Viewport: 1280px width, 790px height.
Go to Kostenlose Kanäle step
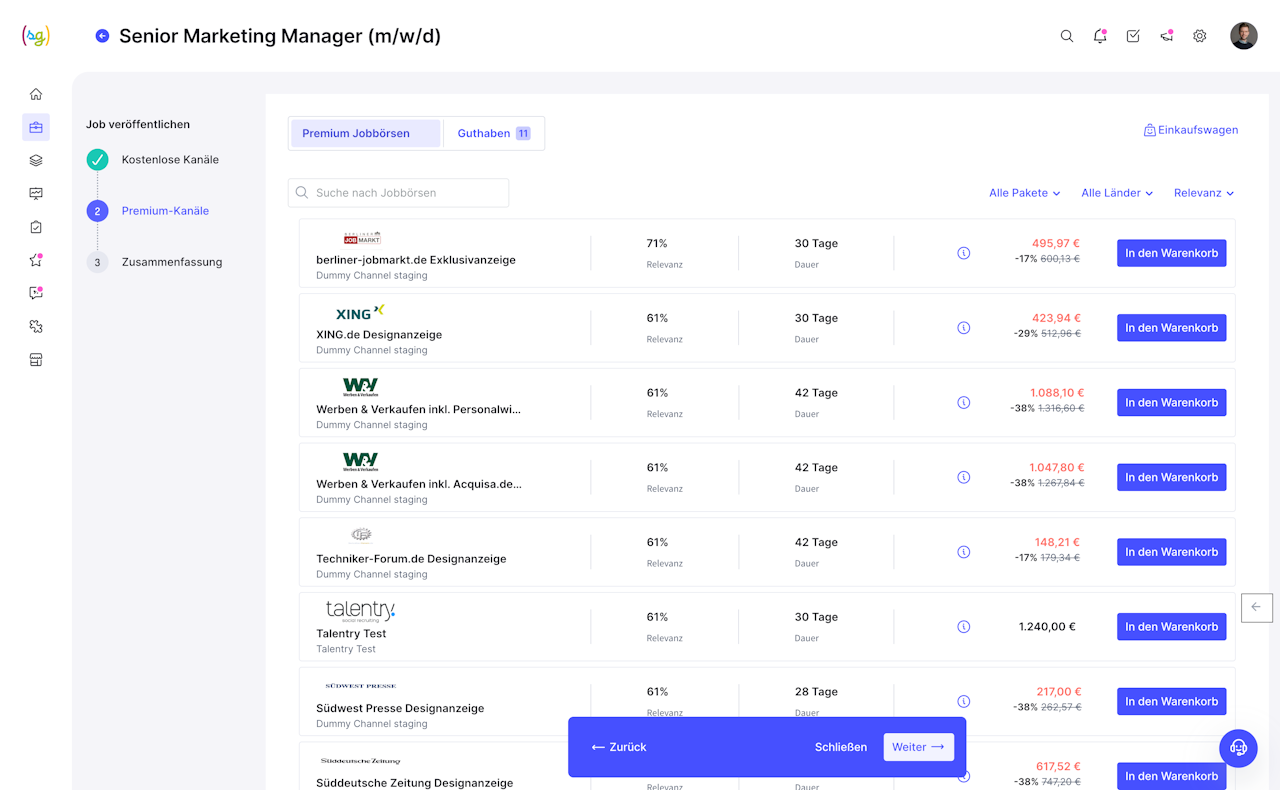click(x=170, y=160)
